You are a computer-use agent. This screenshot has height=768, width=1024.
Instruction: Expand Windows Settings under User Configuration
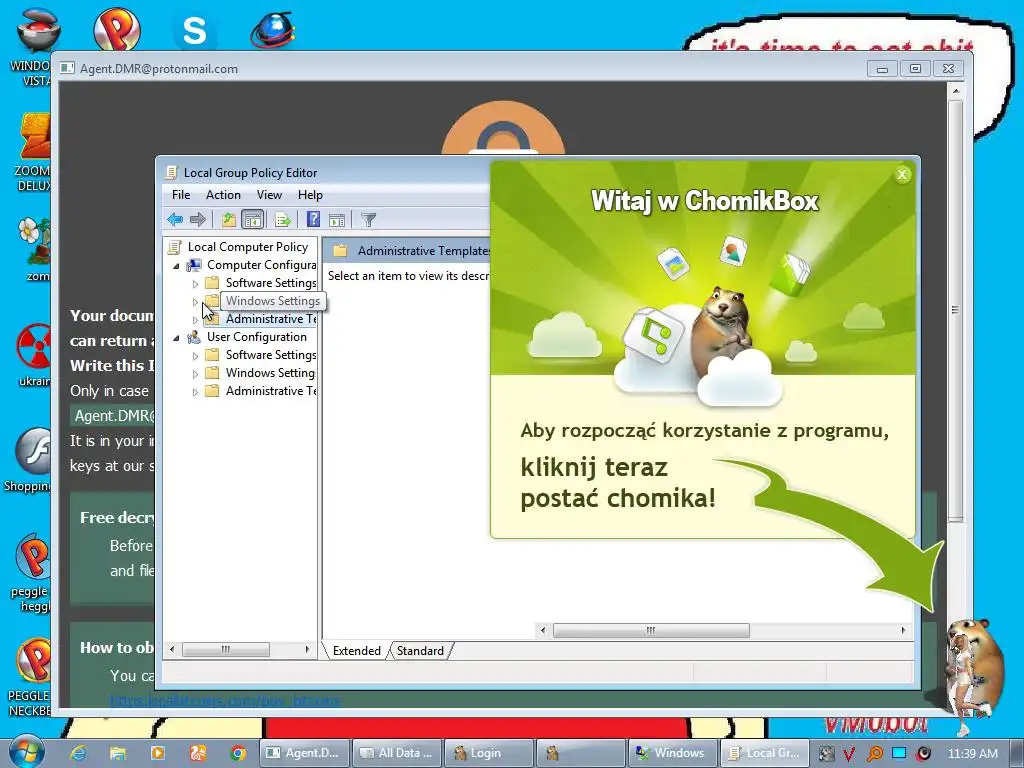pyautogui.click(x=195, y=374)
